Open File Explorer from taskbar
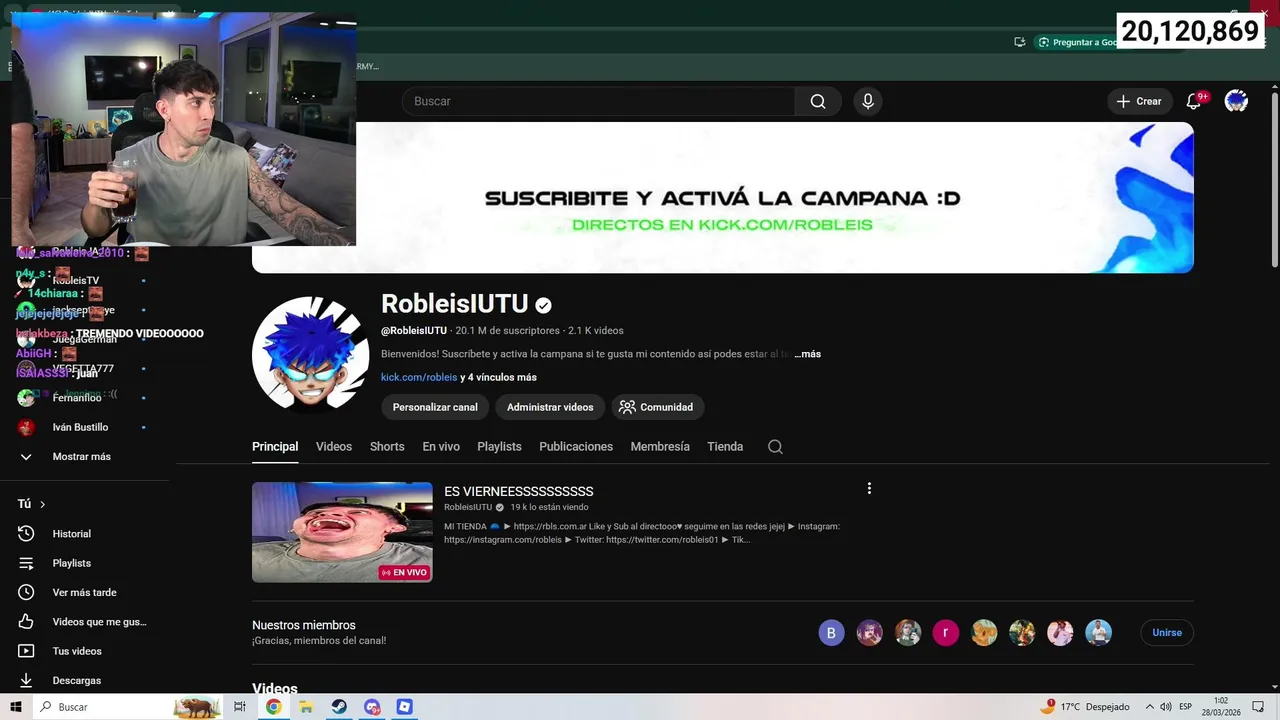 [x=306, y=707]
